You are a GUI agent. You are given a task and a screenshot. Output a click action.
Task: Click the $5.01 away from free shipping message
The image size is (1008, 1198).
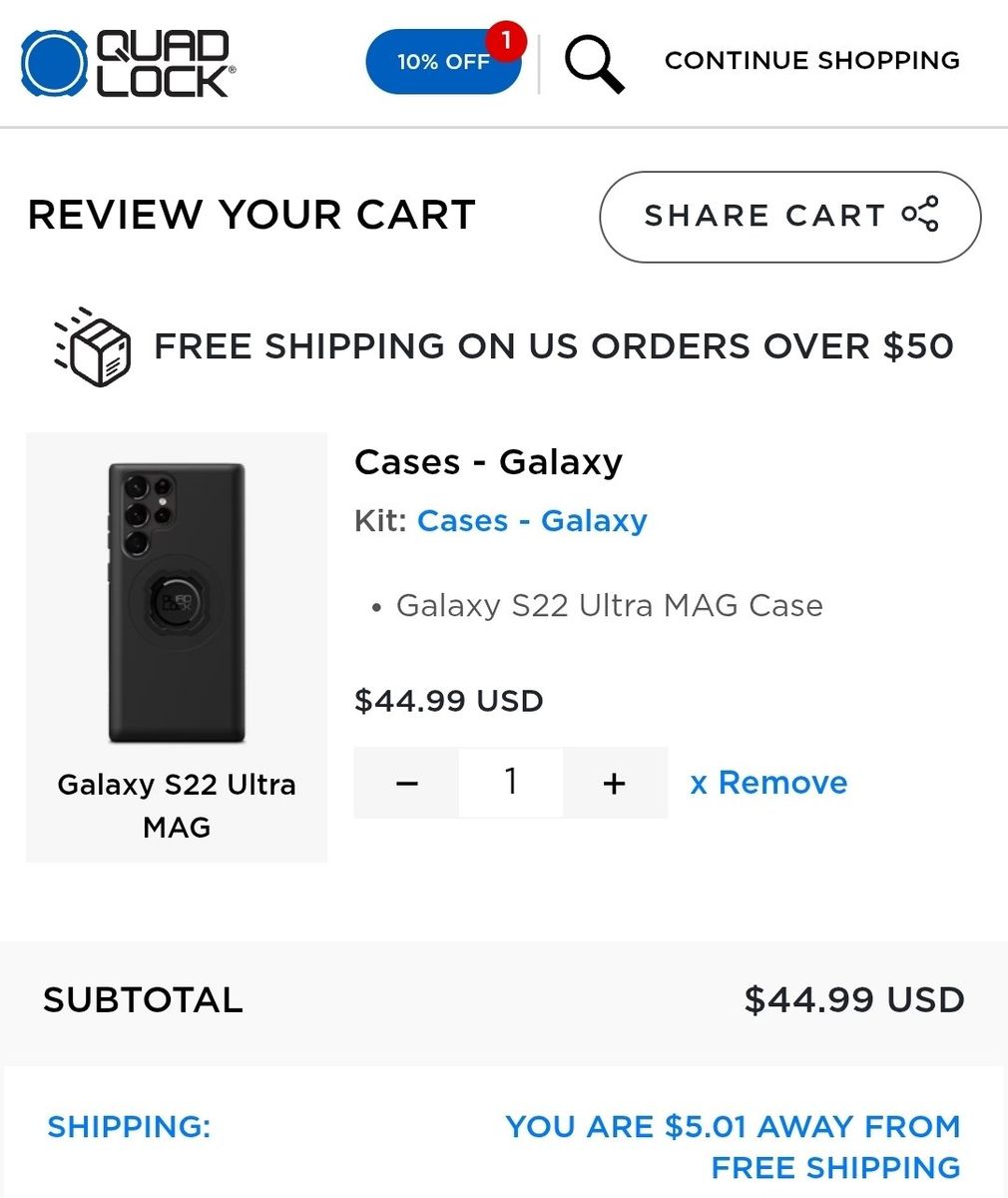click(x=734, y=1147)
